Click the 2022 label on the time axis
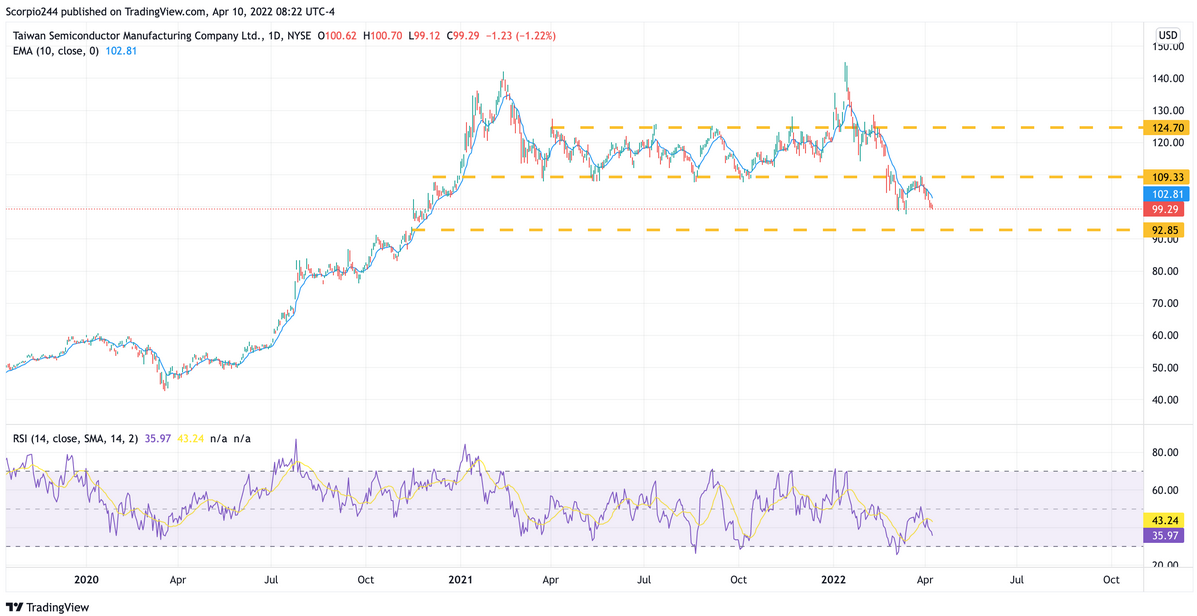 [833, 579]
